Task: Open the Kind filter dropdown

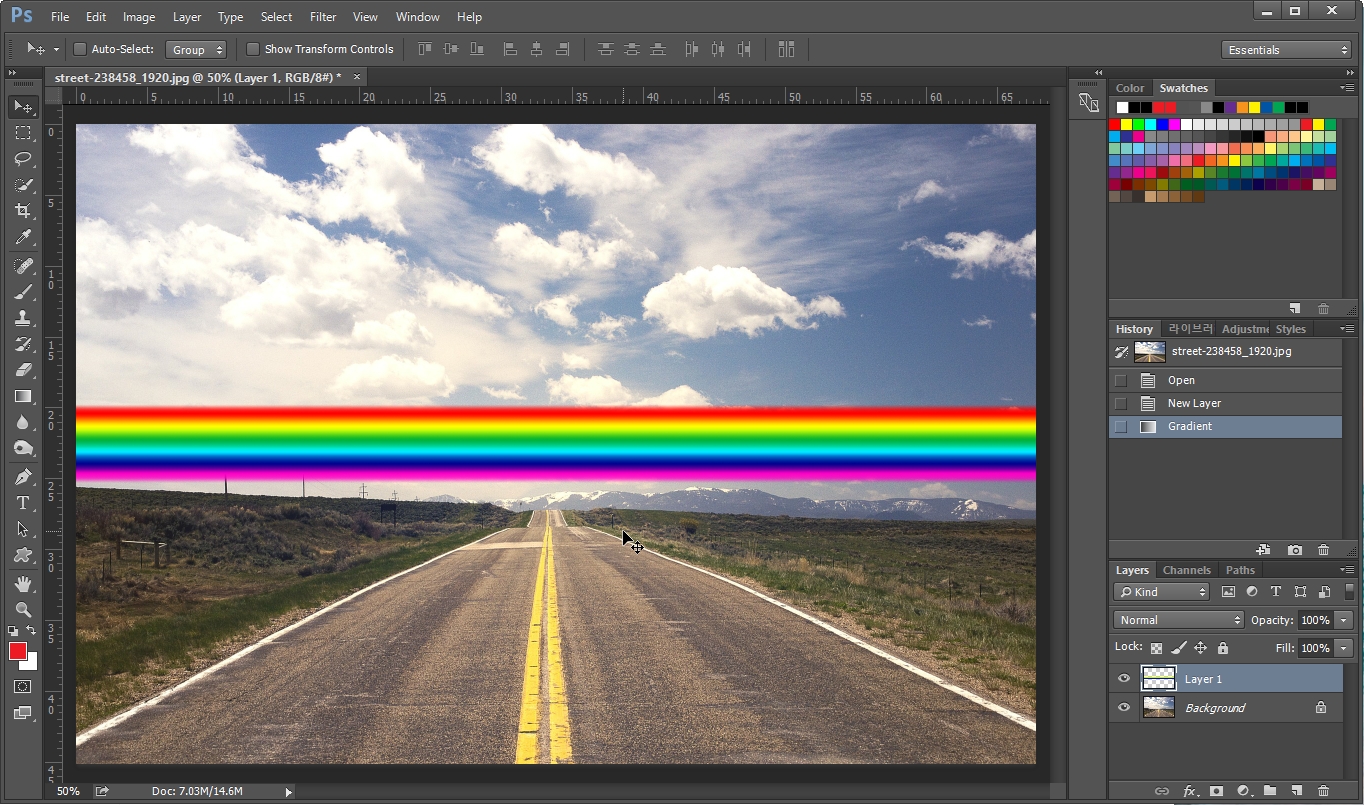Action: pos(1162,592)
